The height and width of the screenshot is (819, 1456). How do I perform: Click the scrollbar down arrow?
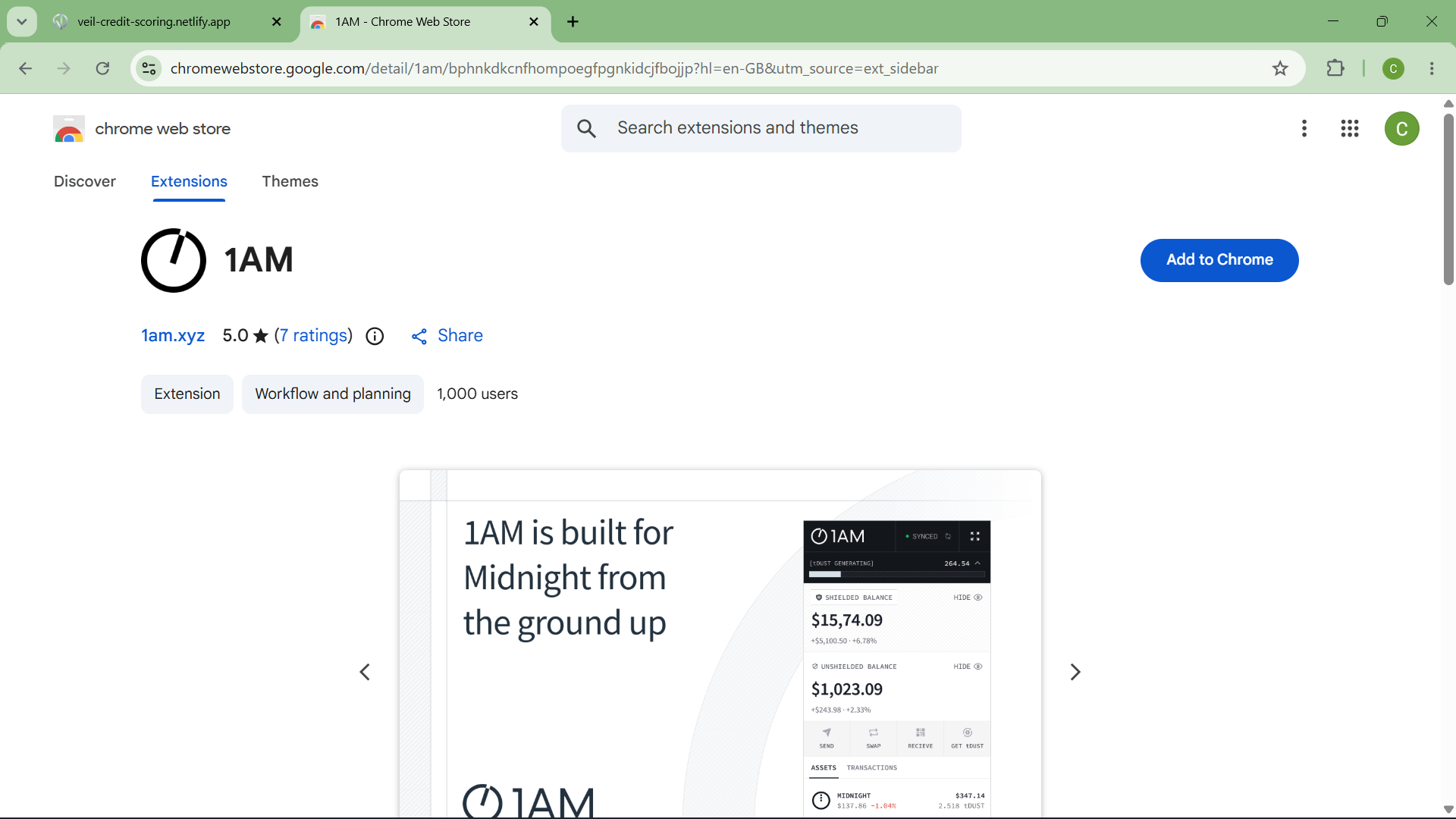1448,809
